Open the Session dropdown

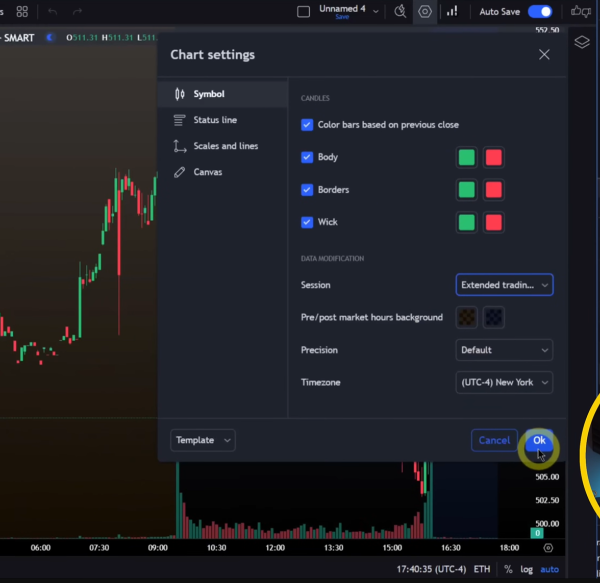(x=504, y=285)
